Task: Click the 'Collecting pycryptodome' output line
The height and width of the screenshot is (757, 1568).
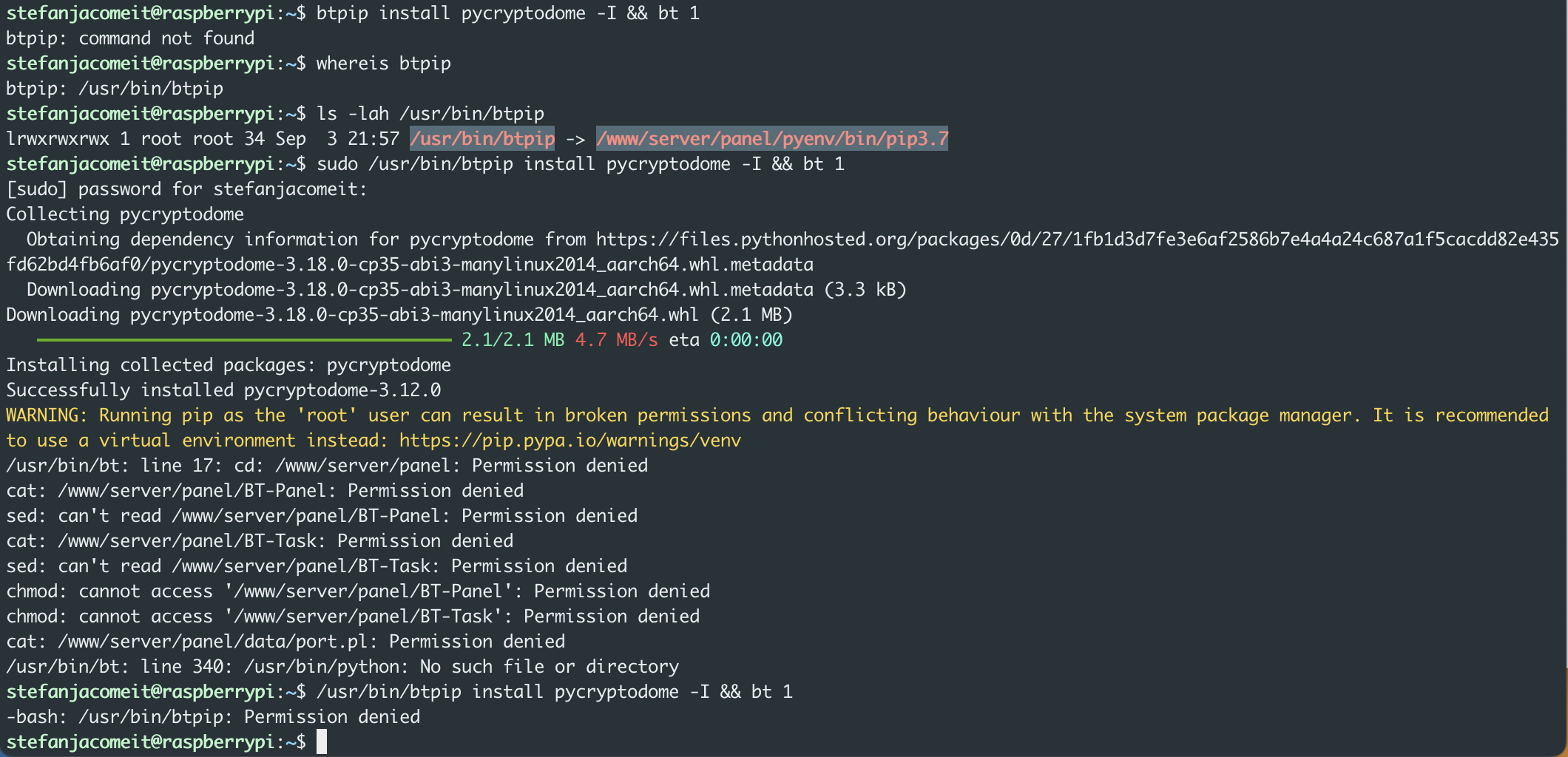Action: (x=125, y=214)
